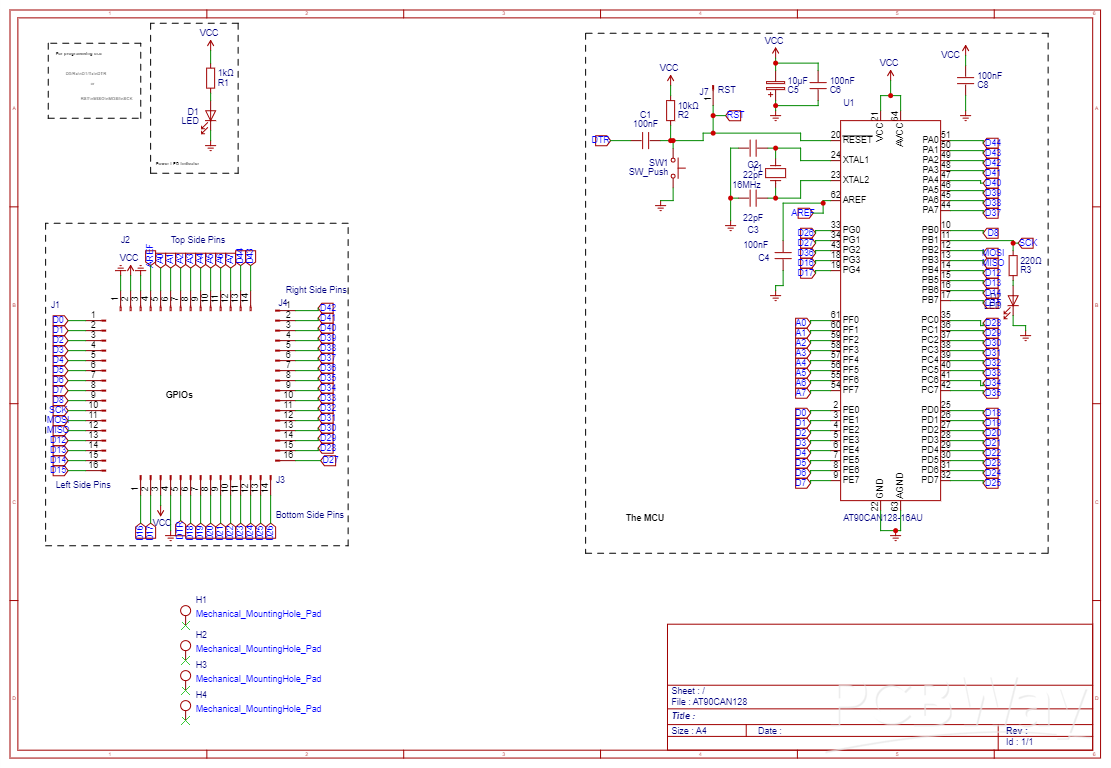Select the 16MHz crystal Q2 symbol
The image size is (1111, 768).
click(775, 174)
